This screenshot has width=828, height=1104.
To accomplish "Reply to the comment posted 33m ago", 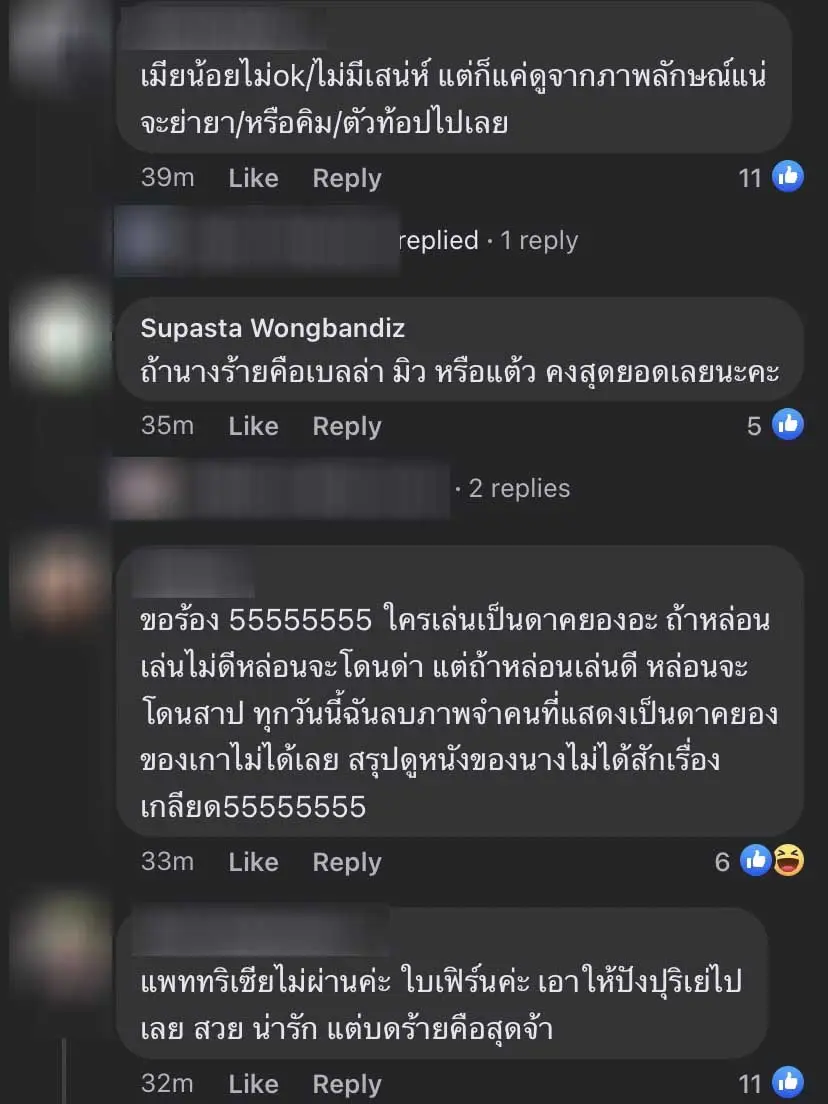I will 347,862.
